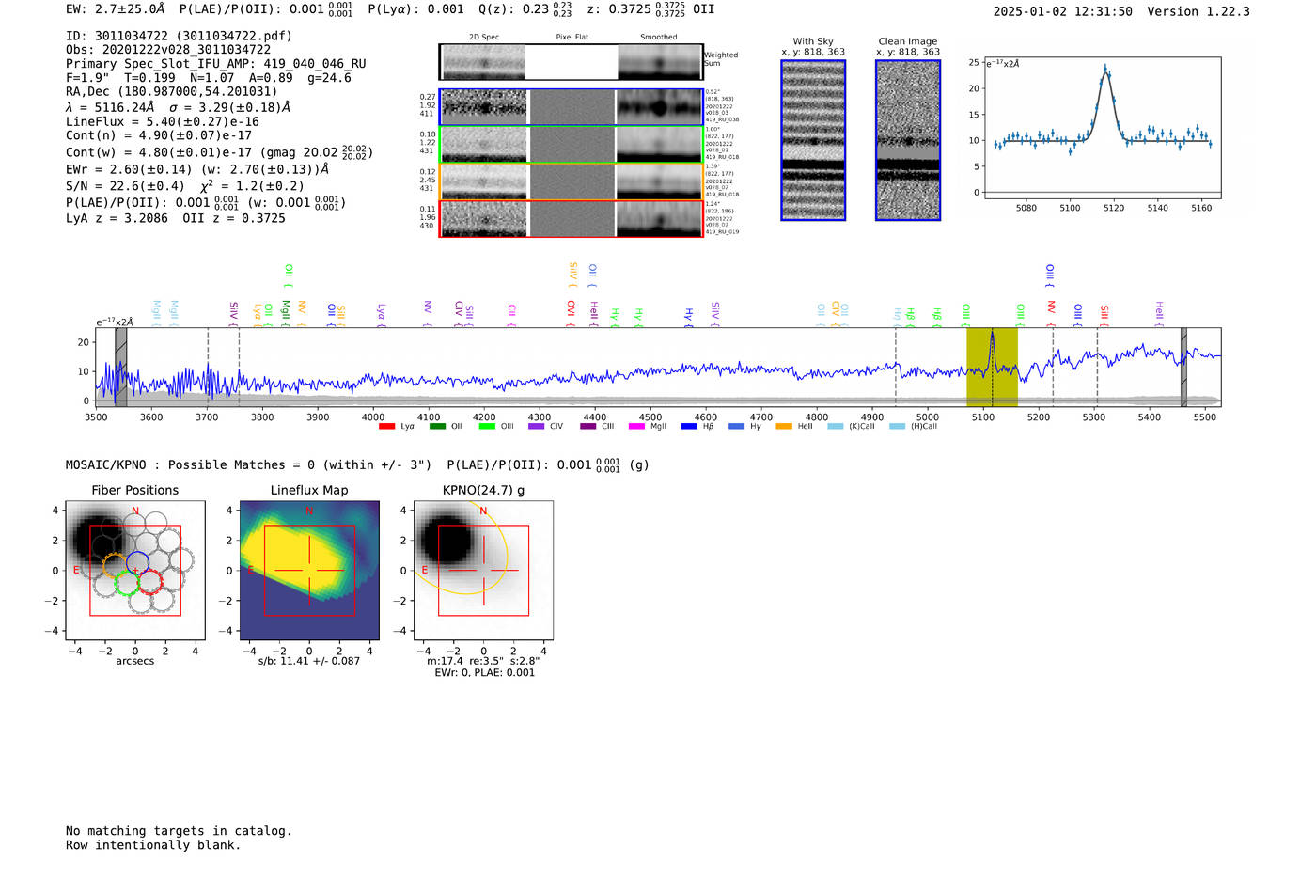The image size is (1316, 896).
Task: Pick the purple CIV legend swatch
Action: coord(536,427)
